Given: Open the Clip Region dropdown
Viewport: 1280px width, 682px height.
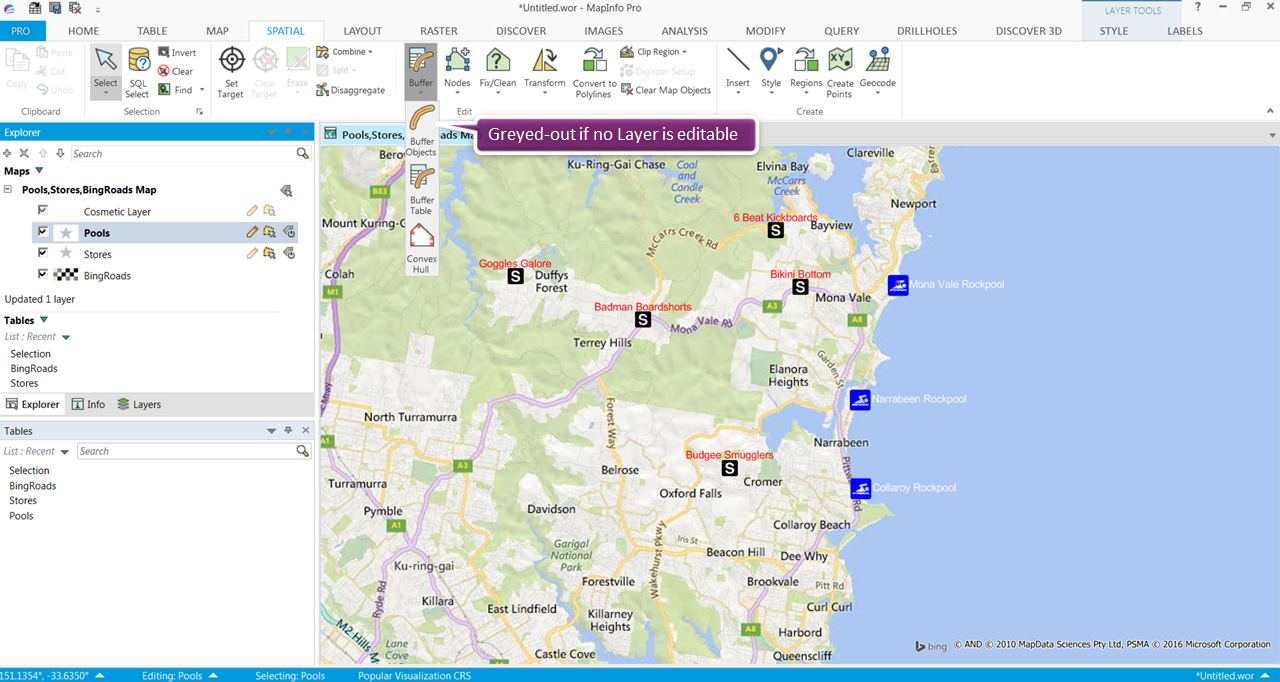Looking at the screenshot, I should 652,52.
